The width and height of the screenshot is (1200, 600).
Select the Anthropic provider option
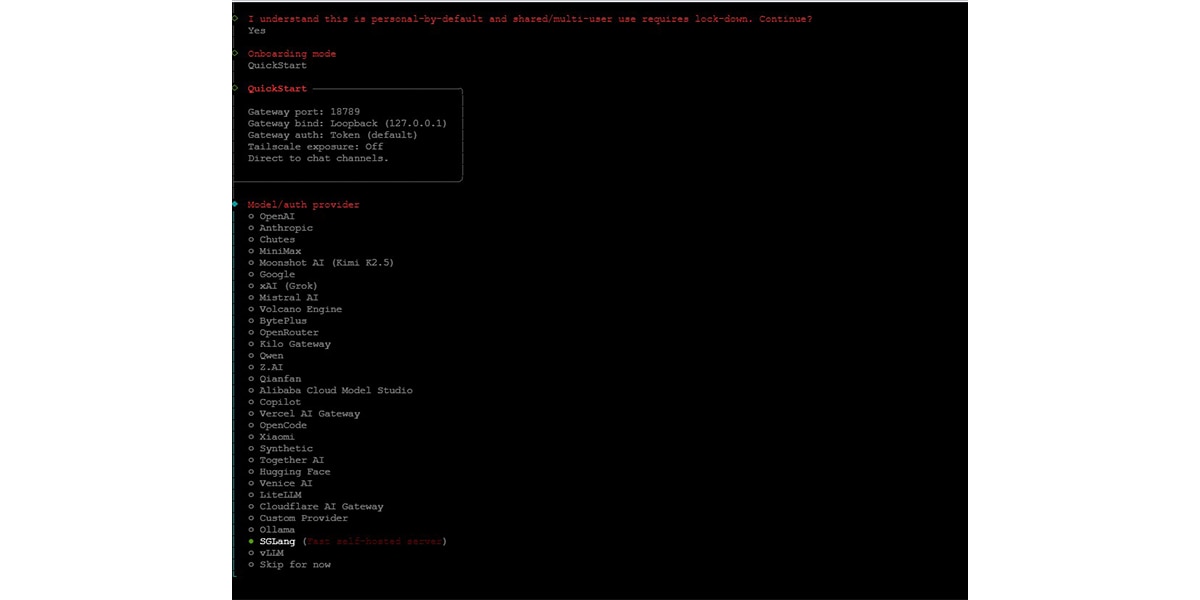point(285,228)
